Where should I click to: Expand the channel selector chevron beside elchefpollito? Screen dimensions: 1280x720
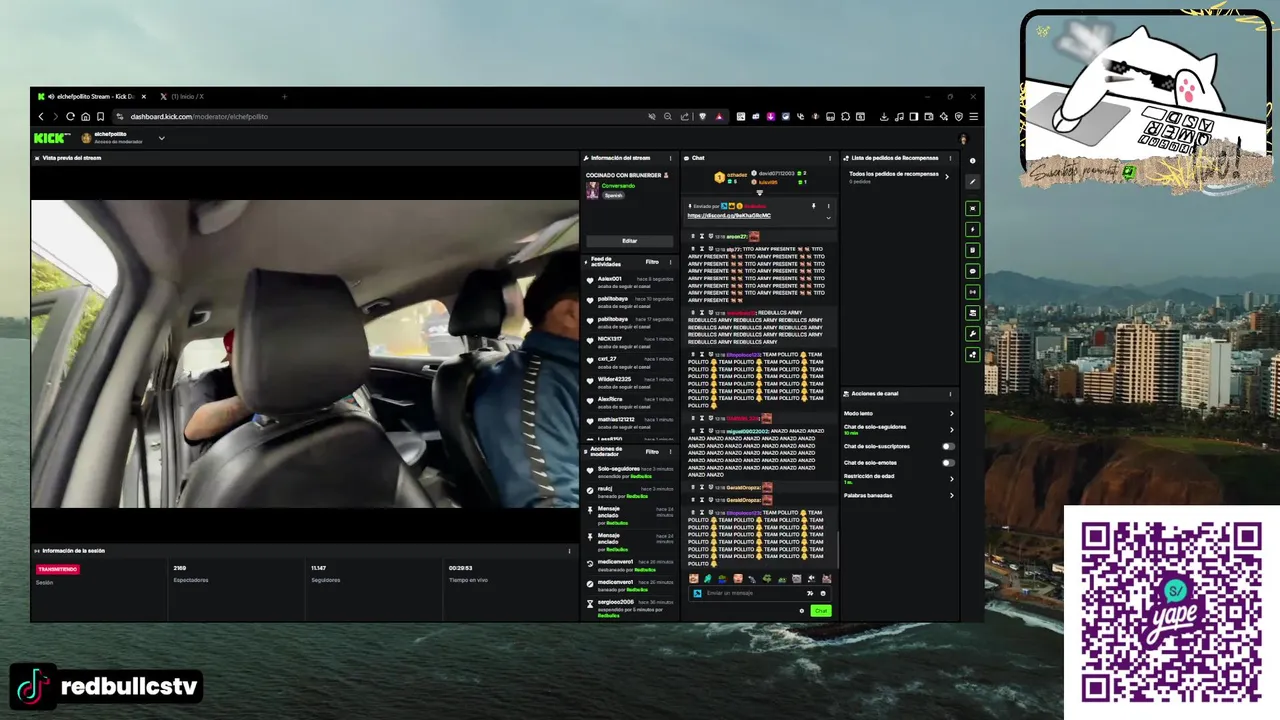[161, 138]
